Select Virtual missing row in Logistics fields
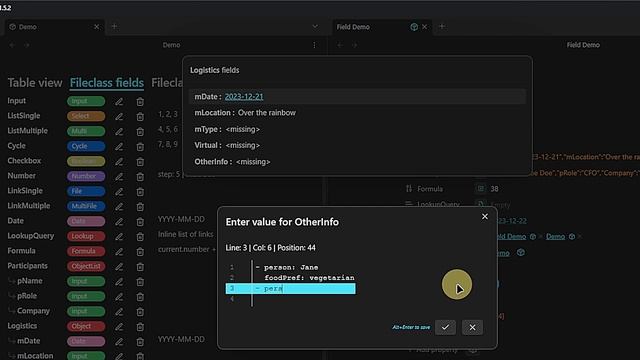640x360 pixels. pyautogui.click(x=357, y=145)
